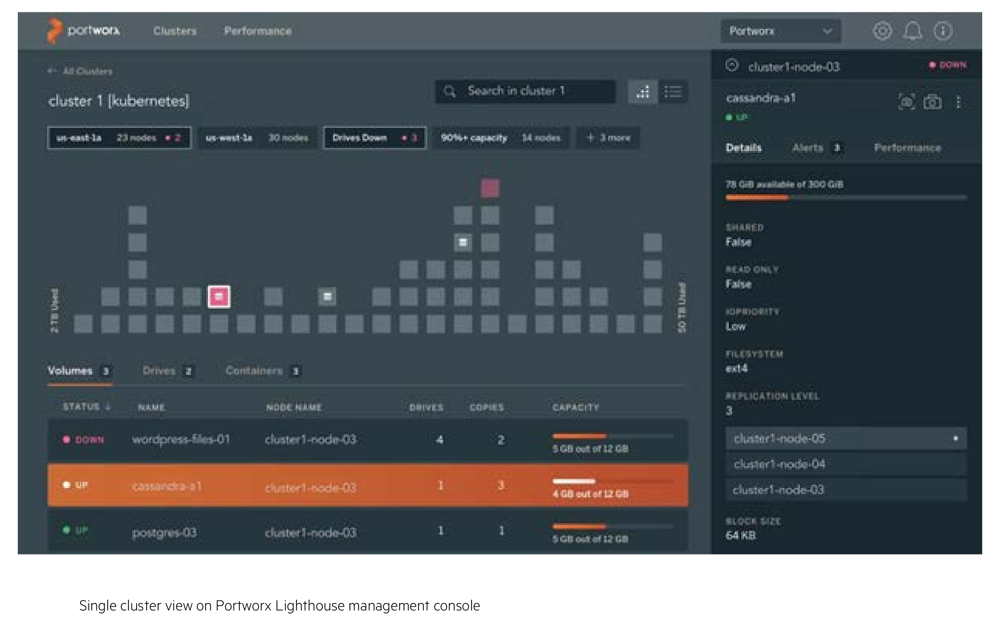1000x629 pixels.
Task: Select the pink-outlined node tile with drive icon
Action: point(219,297)
